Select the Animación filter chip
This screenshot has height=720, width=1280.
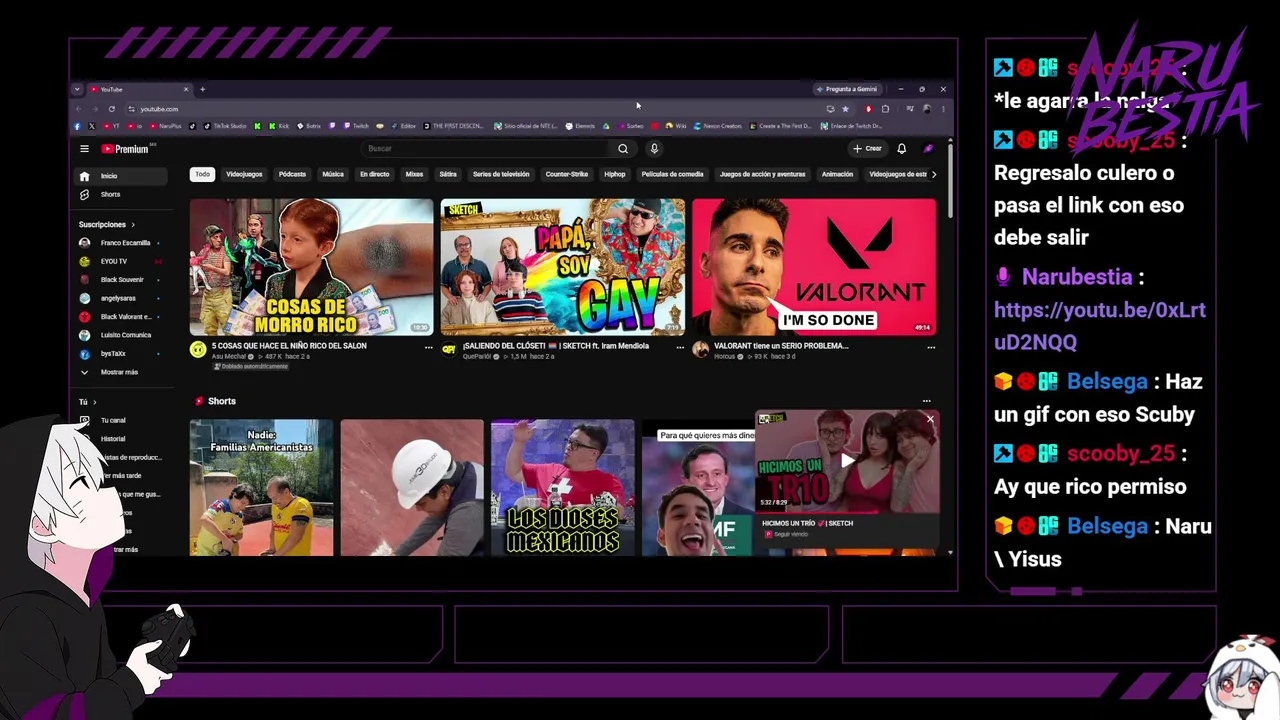click(x=837, y=174)
